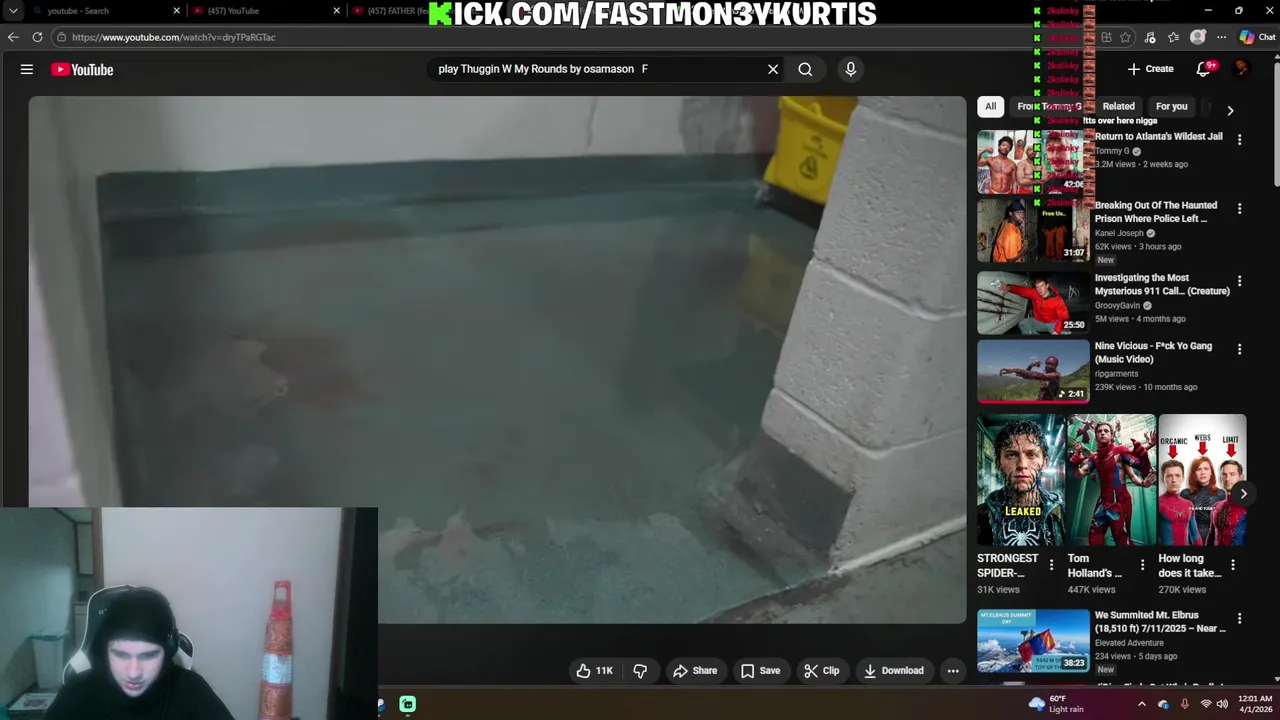Open Copilot Chat
The image size is (1280, 720).
[1257, 37]
